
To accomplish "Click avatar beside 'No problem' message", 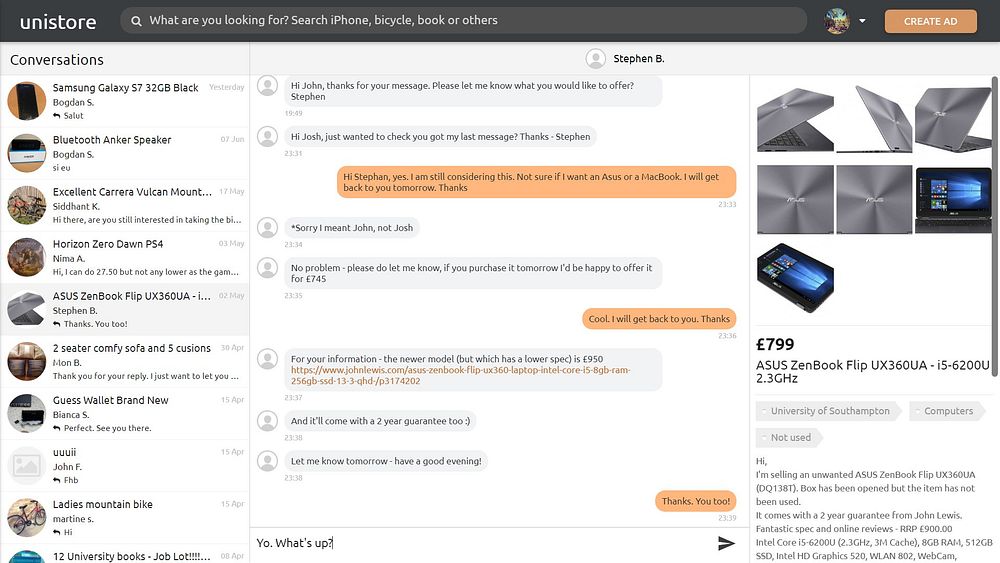I will click(267, 268).
